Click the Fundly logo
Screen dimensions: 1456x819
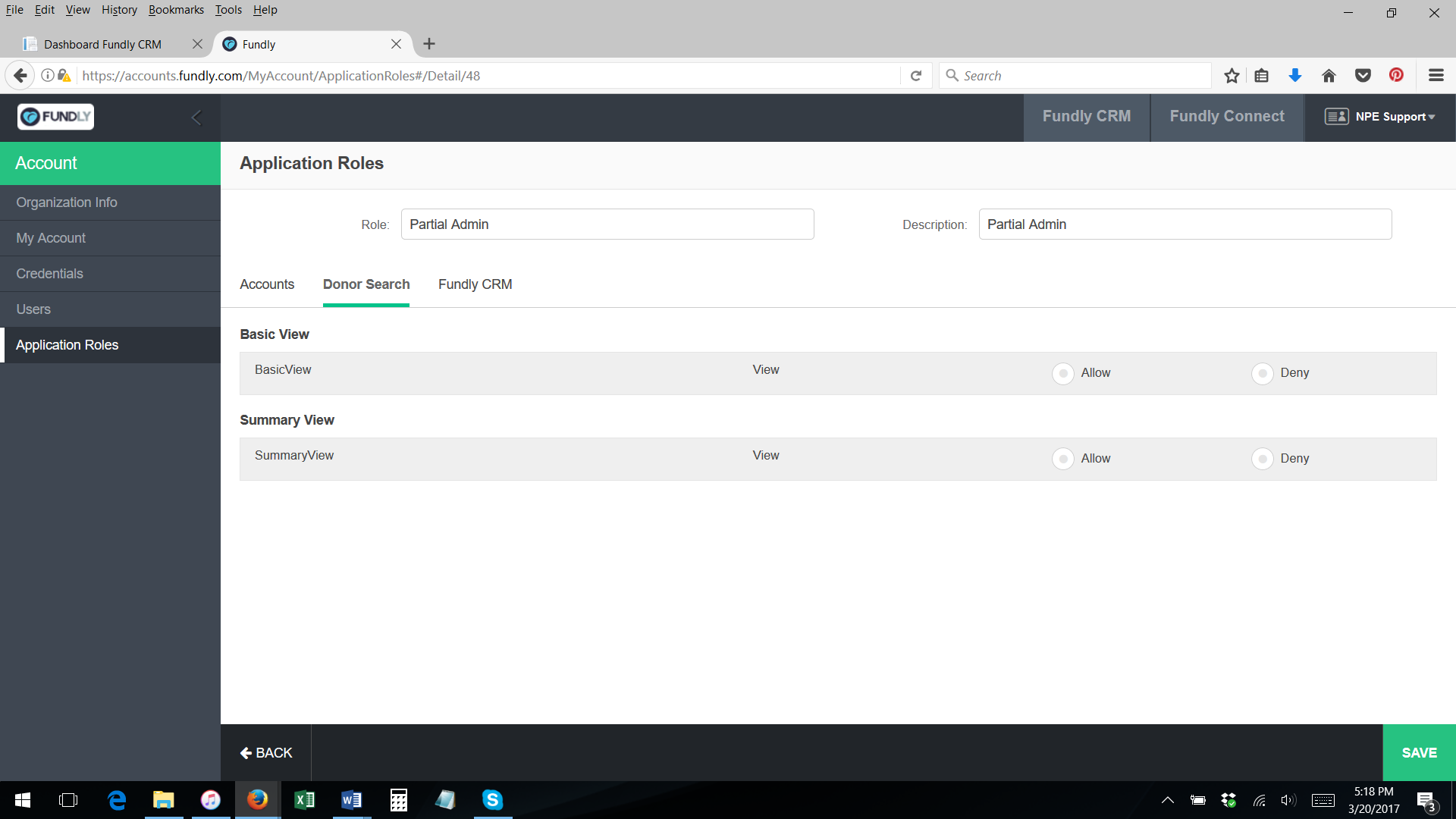click(55, 117)
